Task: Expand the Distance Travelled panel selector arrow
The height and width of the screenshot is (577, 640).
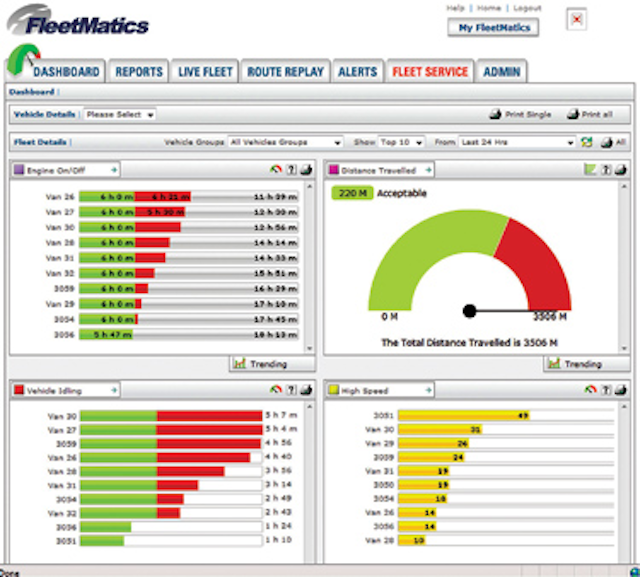Action: 428,170
